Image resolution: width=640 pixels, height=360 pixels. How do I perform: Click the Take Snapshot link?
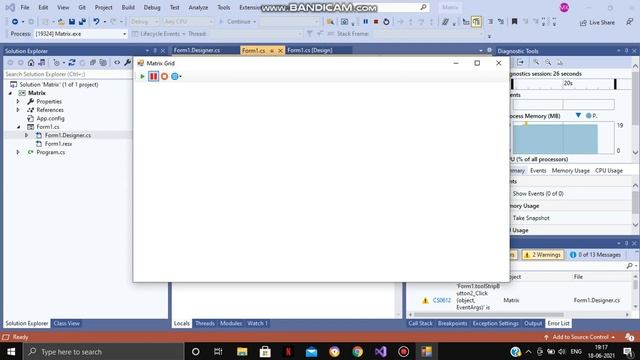(531, 218)
